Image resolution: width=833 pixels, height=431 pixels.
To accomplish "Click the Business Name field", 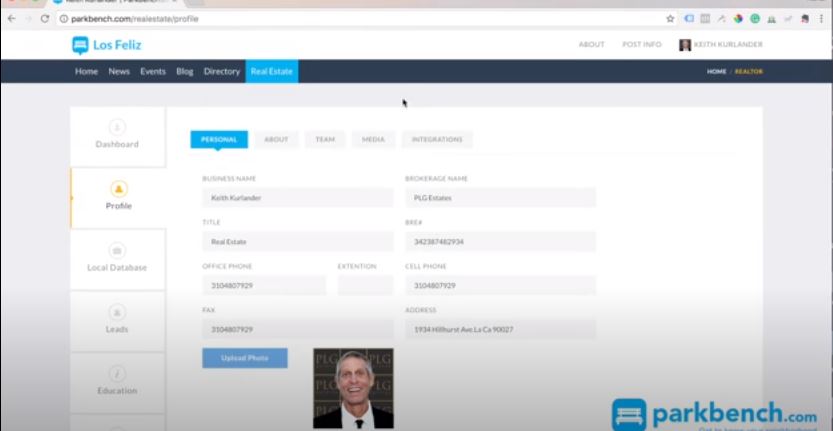I will pos(298,198).
